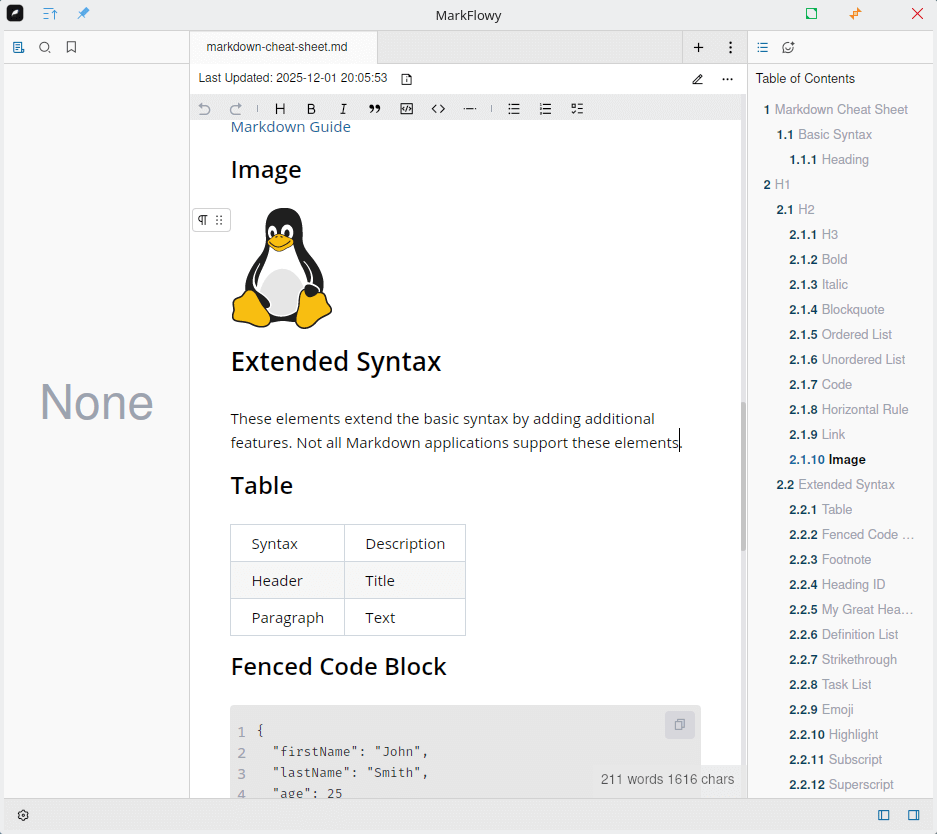Insert a heading with the H icon

(280, 109)
